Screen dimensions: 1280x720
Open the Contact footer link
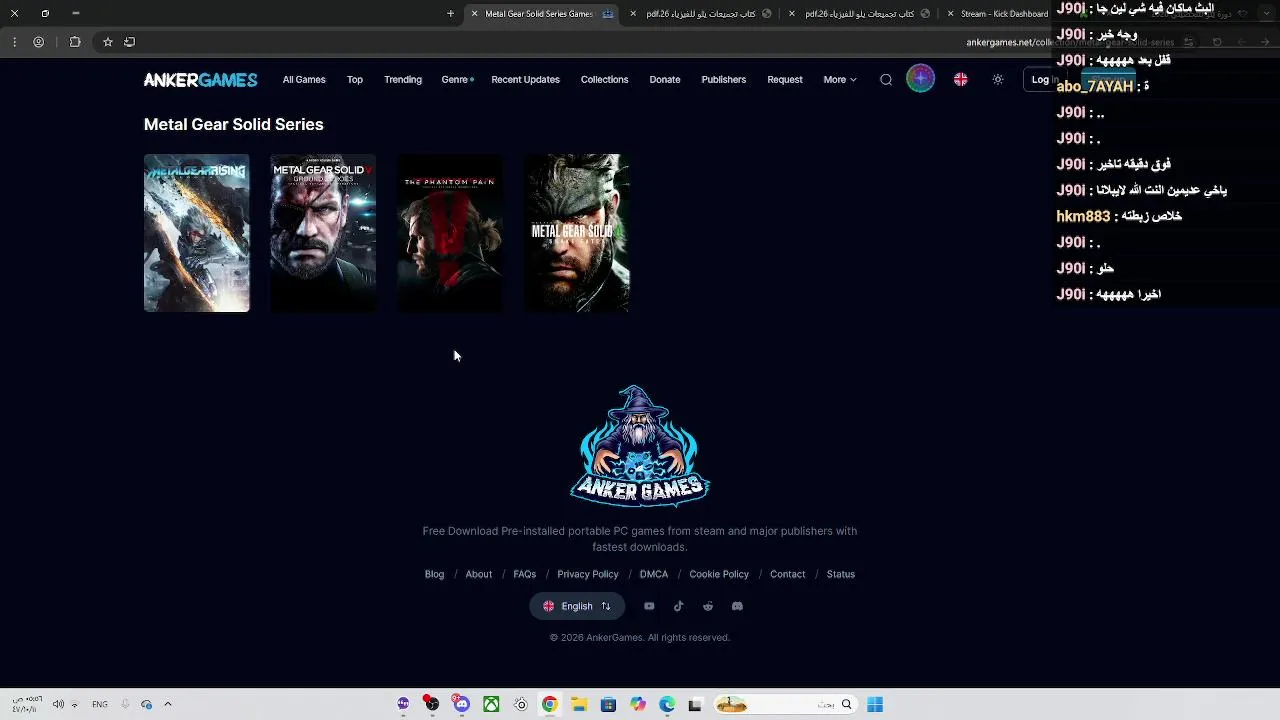pos(788,574)
